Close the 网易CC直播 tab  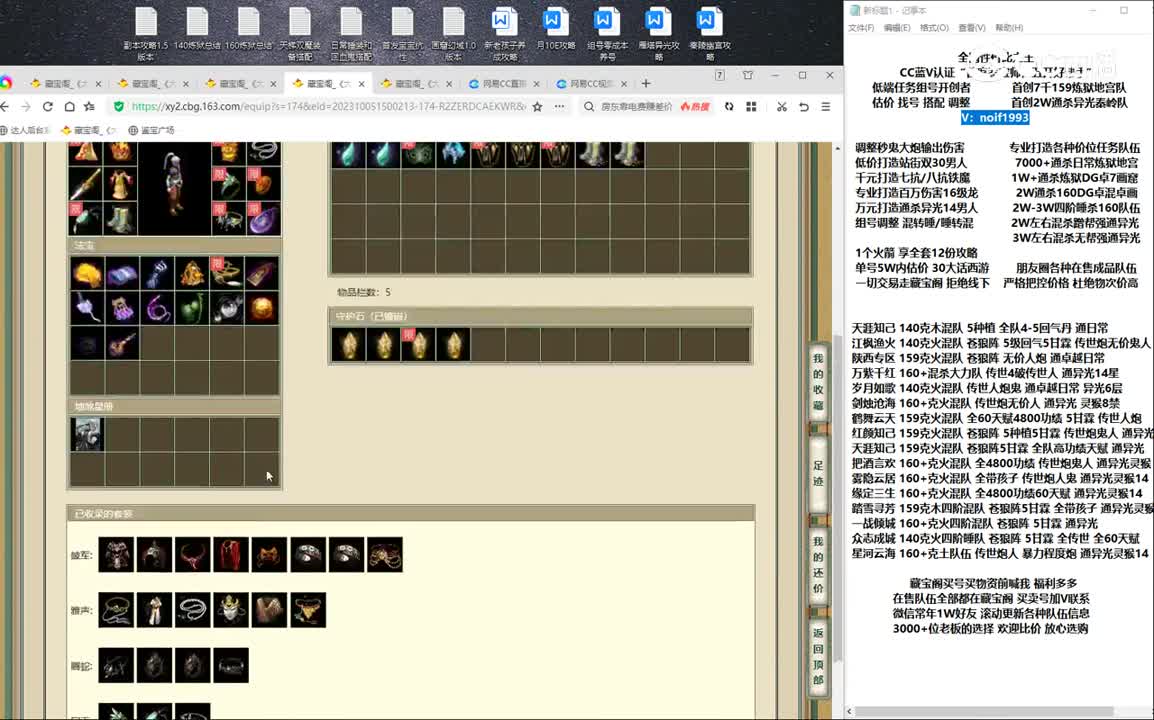(x=536, y=84)
